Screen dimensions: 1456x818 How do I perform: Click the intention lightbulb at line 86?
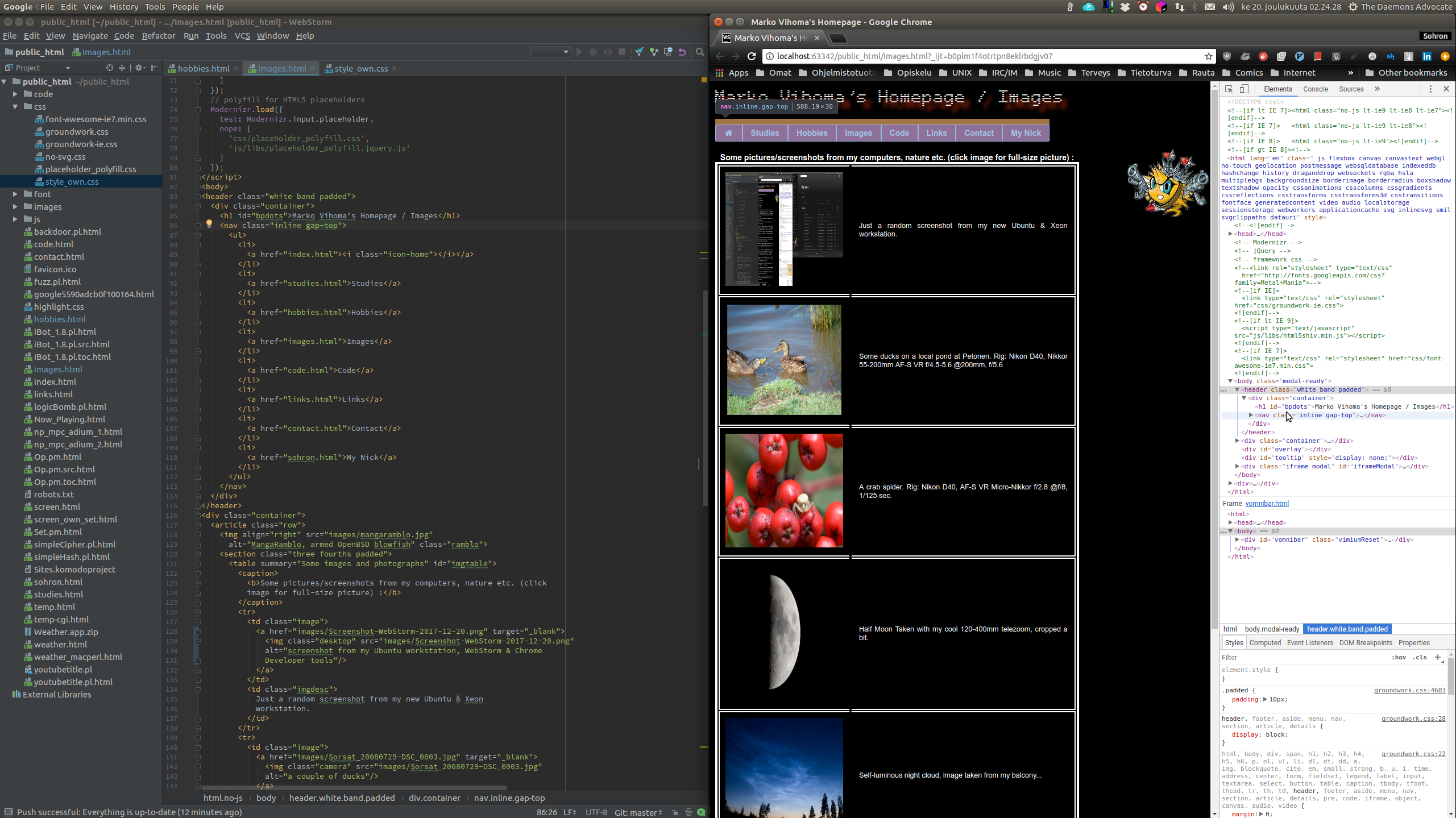coord(209,225)
